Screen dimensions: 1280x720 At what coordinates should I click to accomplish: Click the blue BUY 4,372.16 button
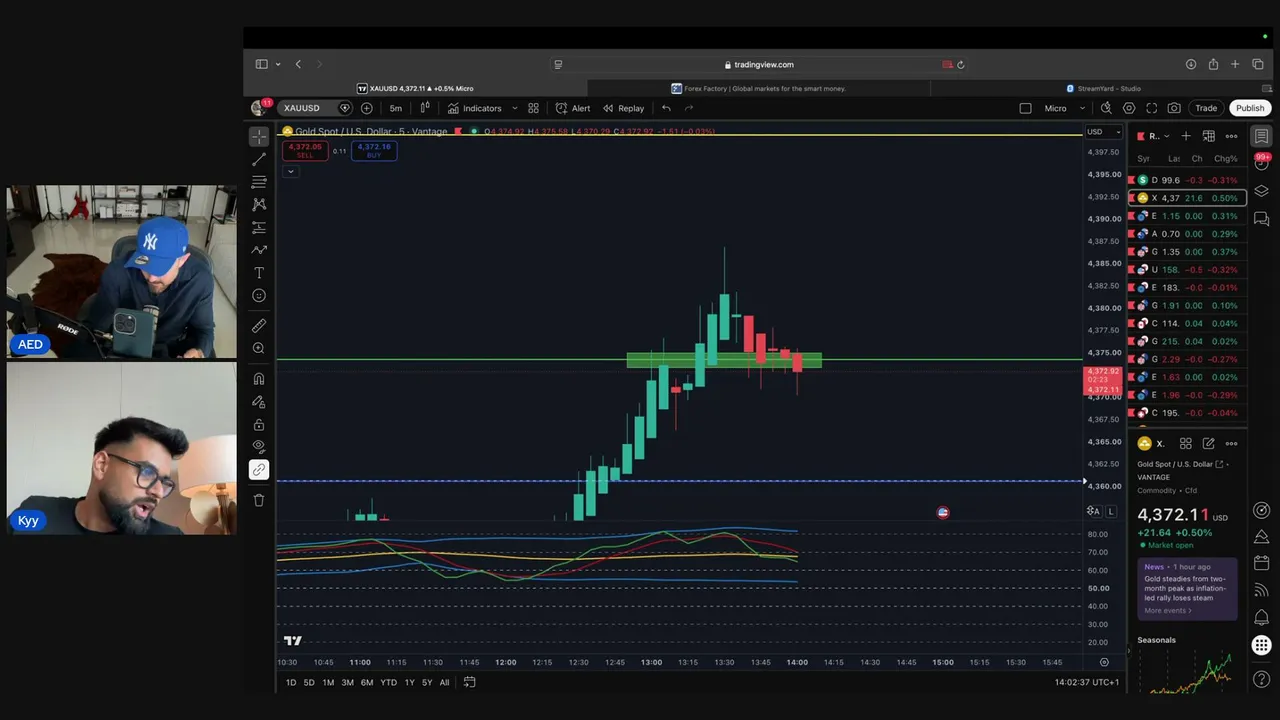click(373, 150)
